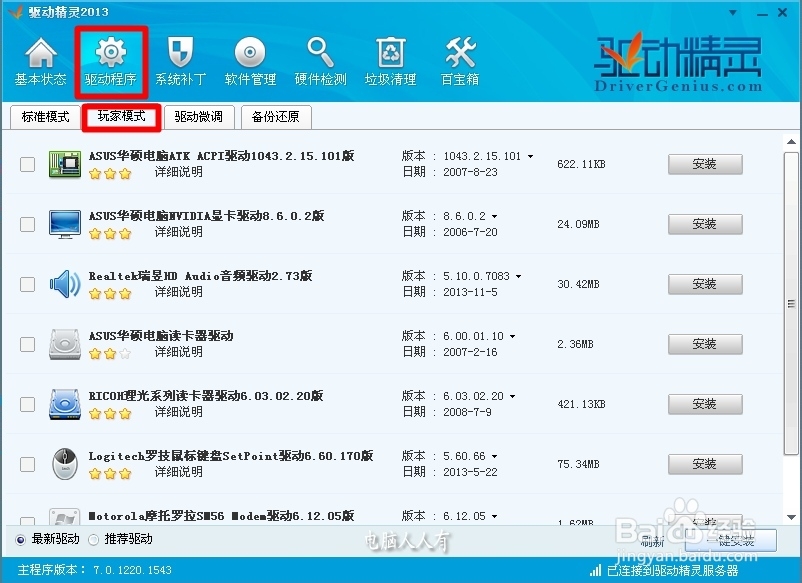
Task: Click the 主程序版本 7.0.1220.1543 status text
Action: click(x=95, y=570)
